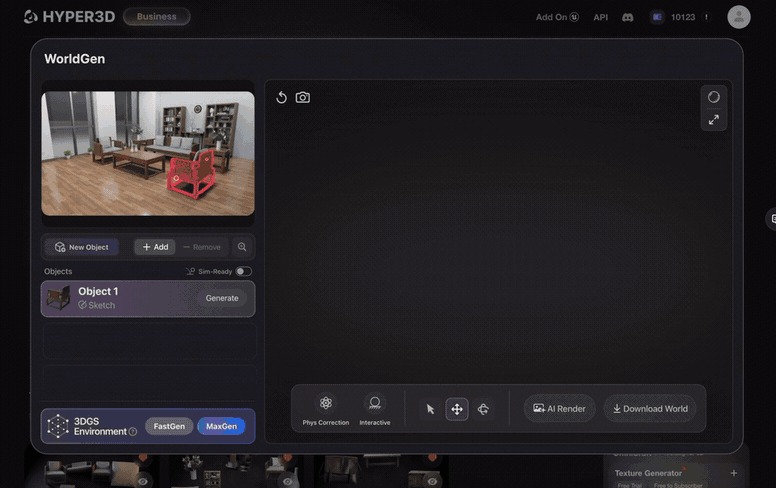
Task: Select the arrow pointer tool
Action: point(430,409)
